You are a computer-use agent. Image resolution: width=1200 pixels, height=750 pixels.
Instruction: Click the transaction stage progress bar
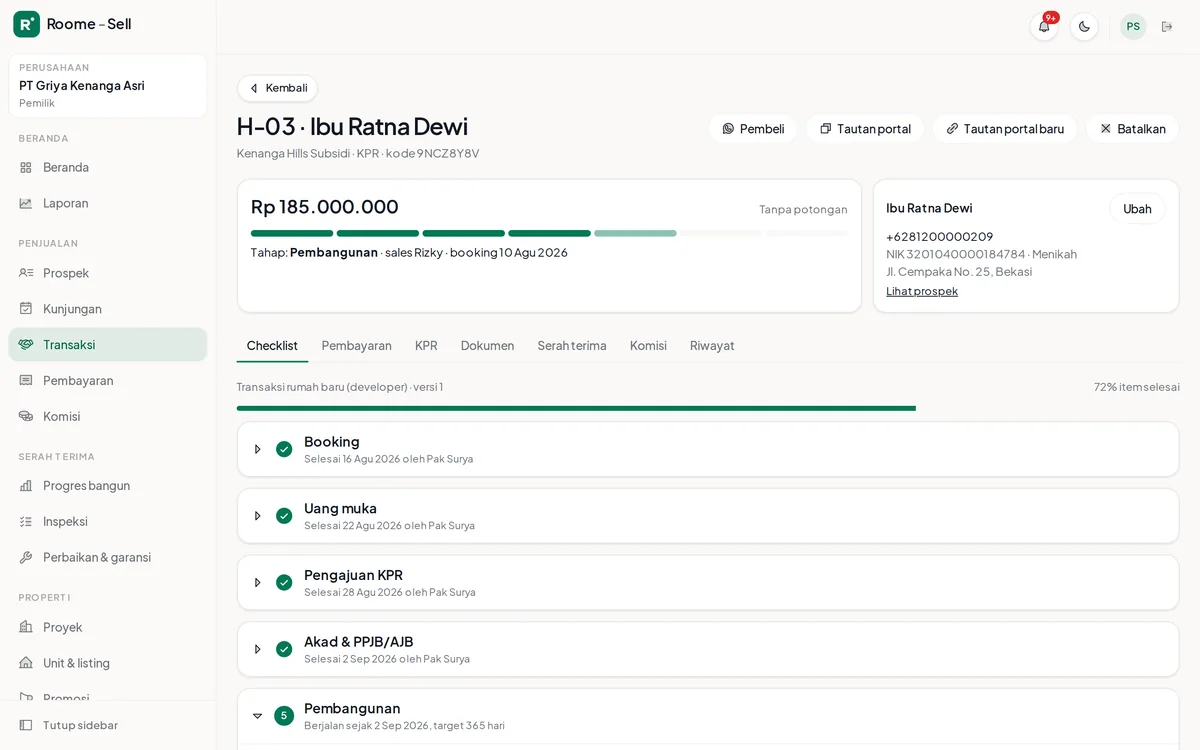point(549,233)
